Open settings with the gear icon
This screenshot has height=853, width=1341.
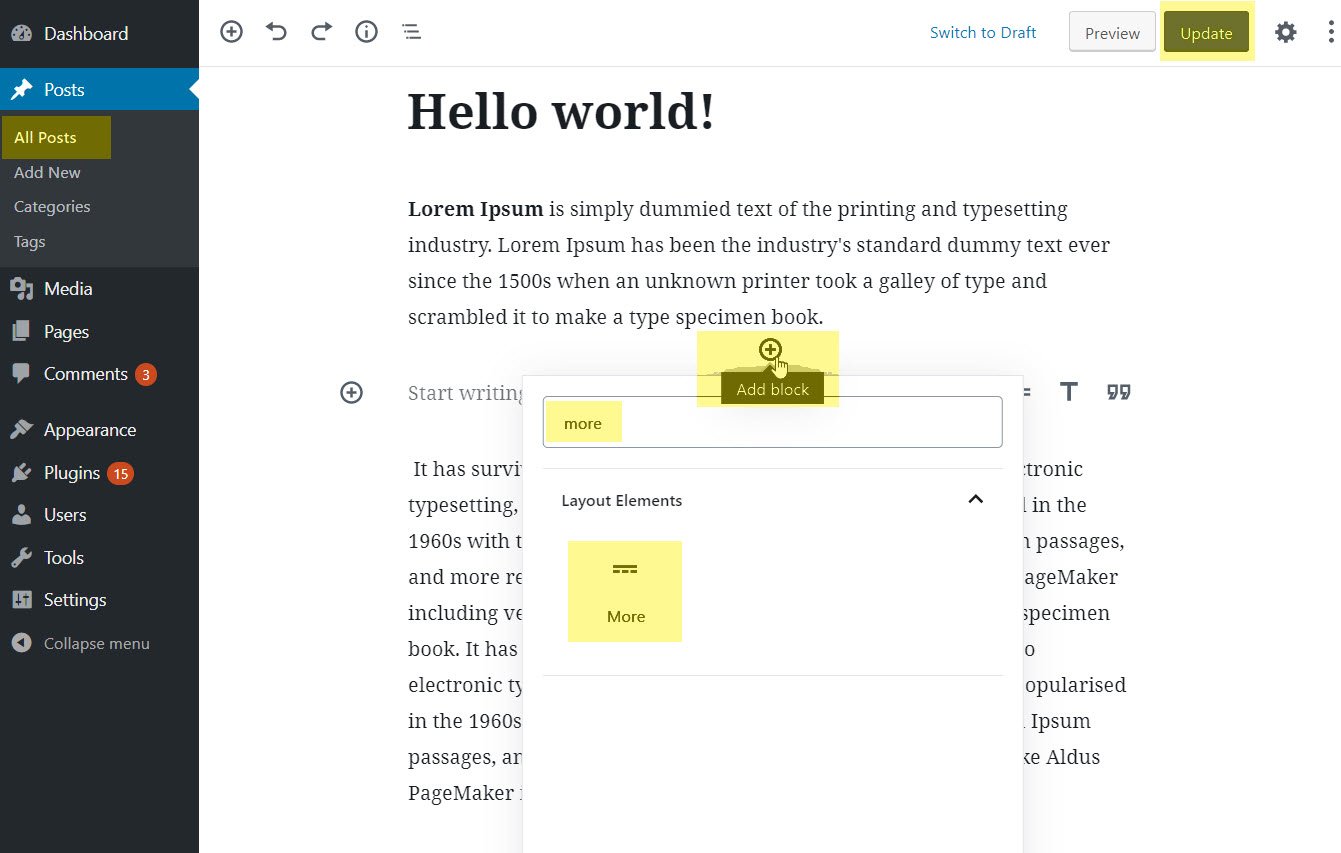coord(1285,33)
